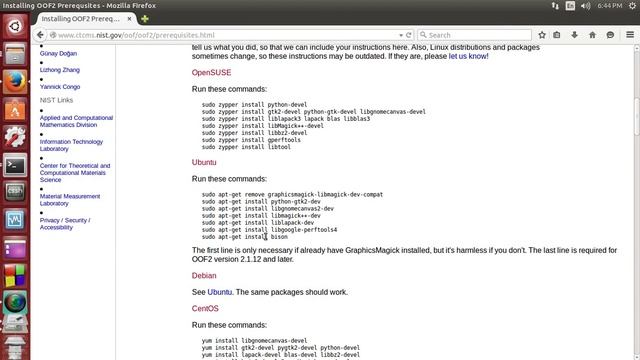Open the globe app in the dock

click(x=15, y=303)
